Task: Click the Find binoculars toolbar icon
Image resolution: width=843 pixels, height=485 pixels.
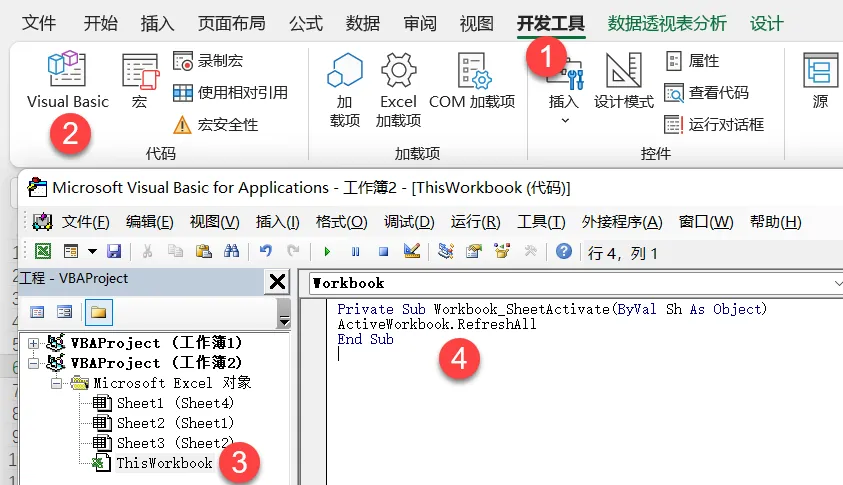Action: [231, 251]
